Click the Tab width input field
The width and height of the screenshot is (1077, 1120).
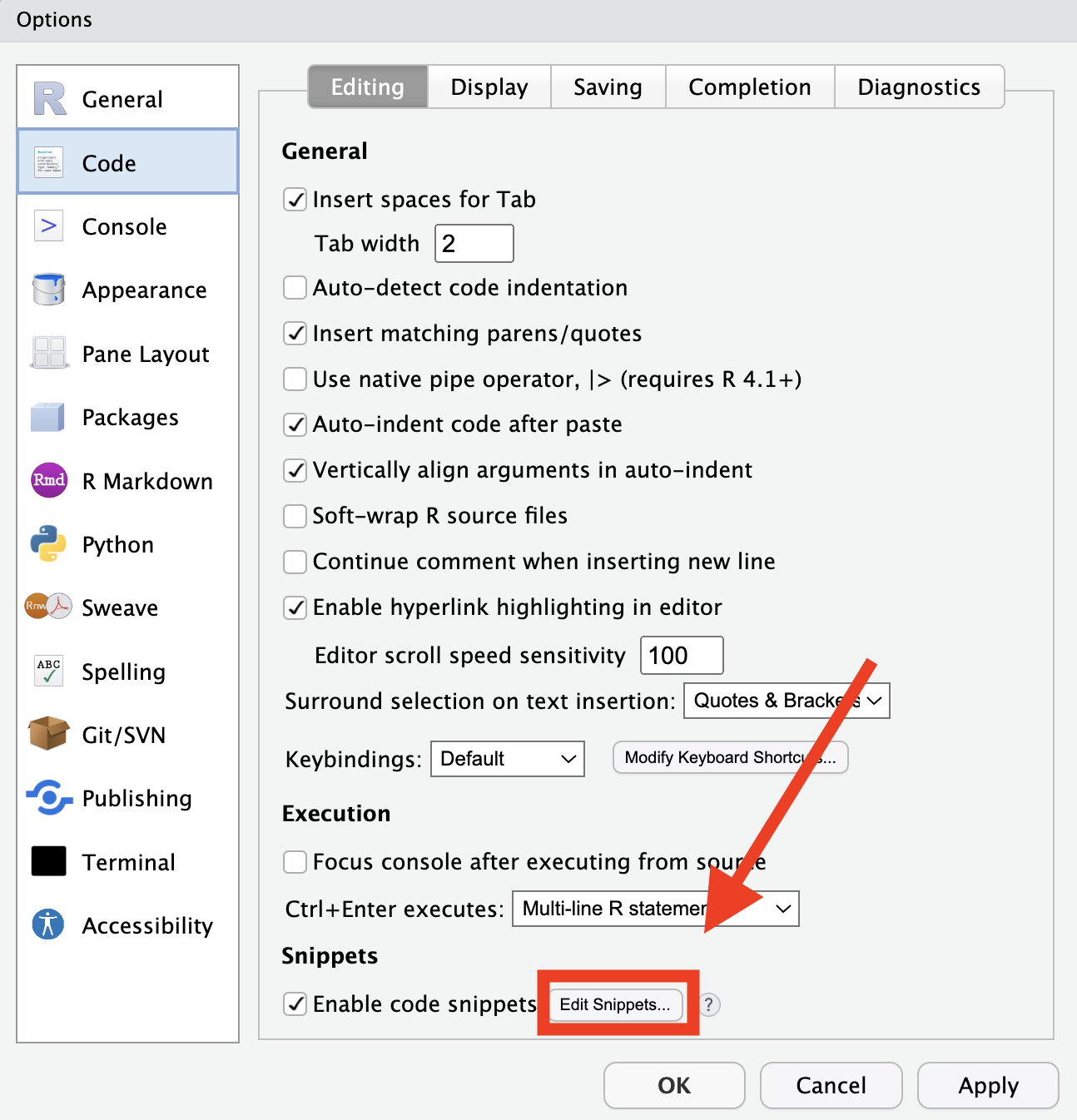(x=474, y=244)
